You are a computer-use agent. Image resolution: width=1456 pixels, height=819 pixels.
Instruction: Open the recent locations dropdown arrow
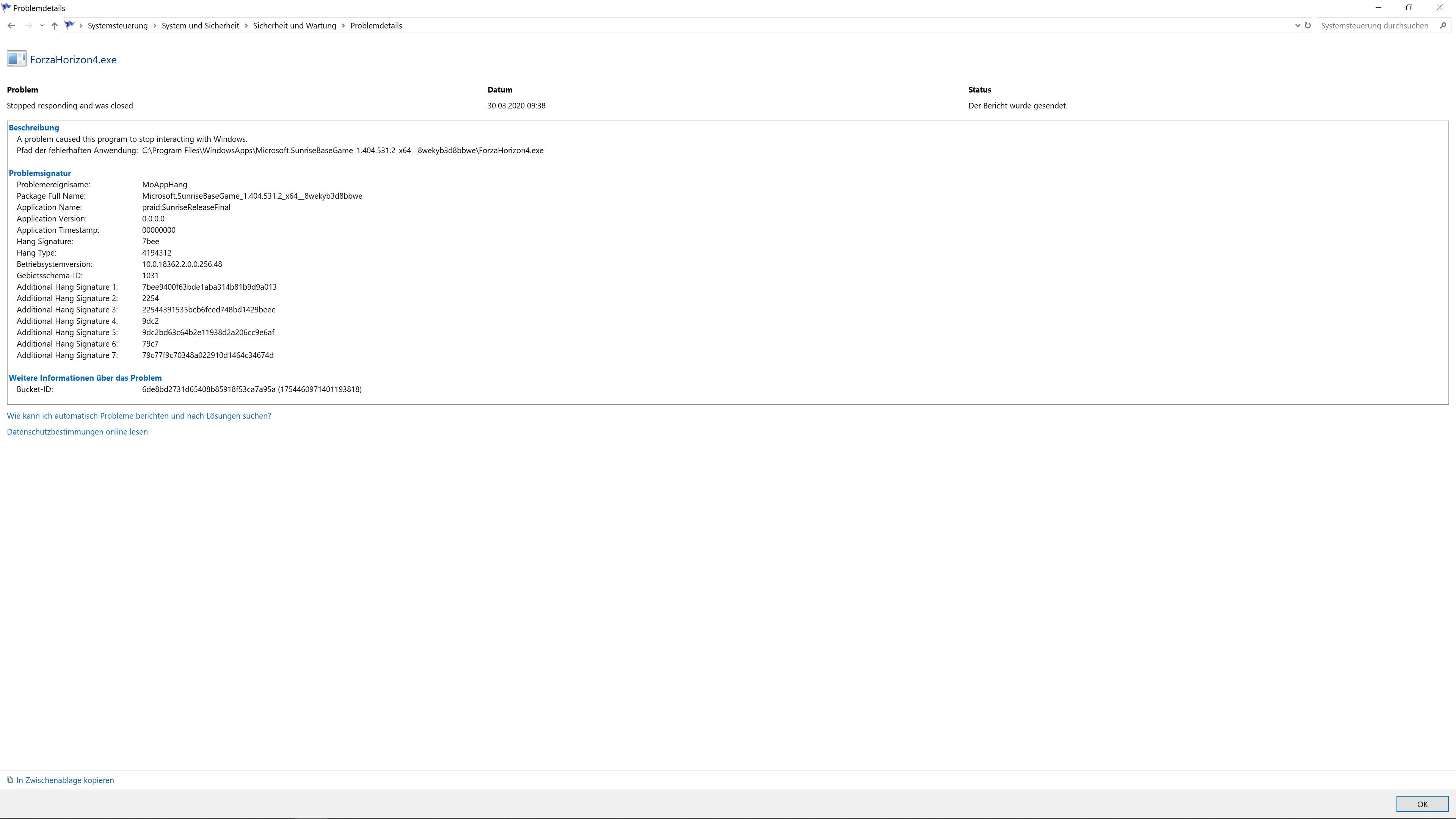(x=42, y=25)
